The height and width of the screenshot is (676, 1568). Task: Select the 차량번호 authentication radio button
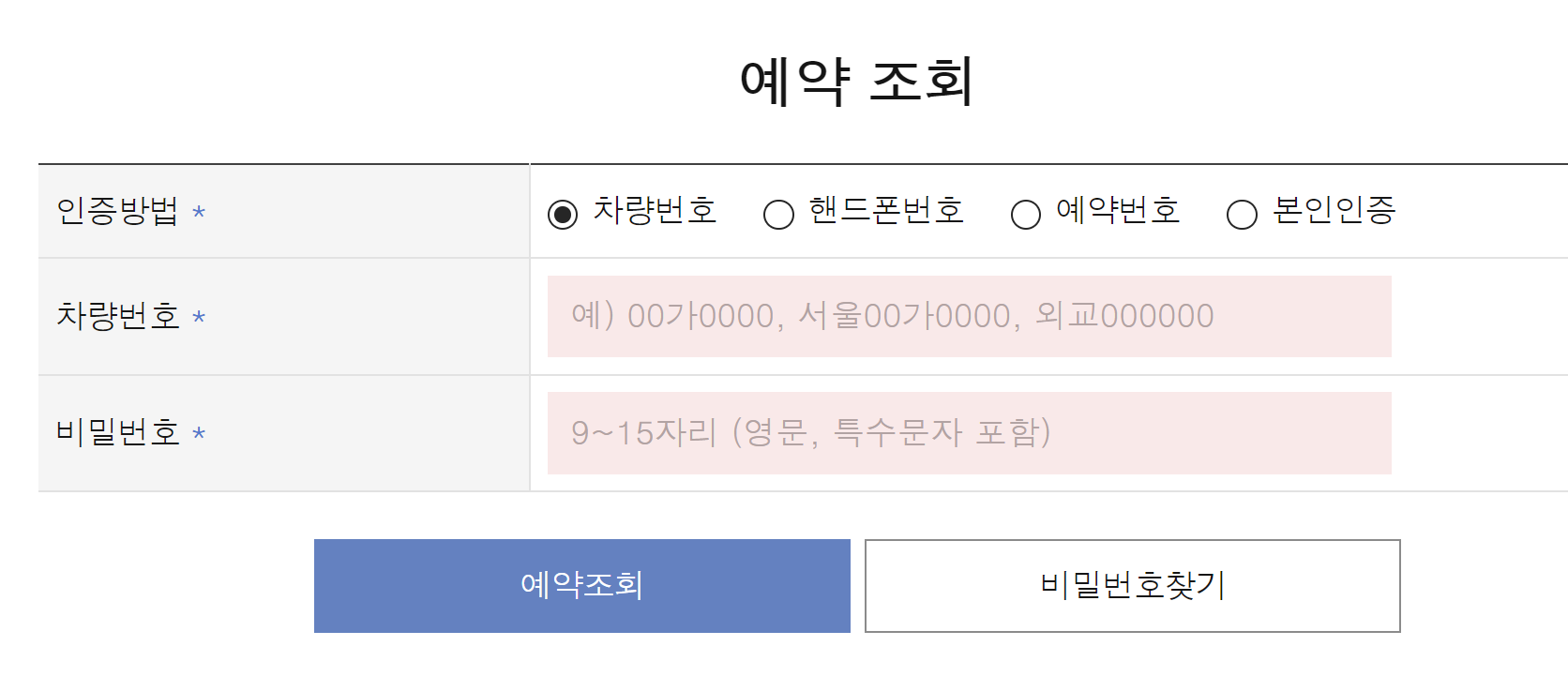pos(561,214)
